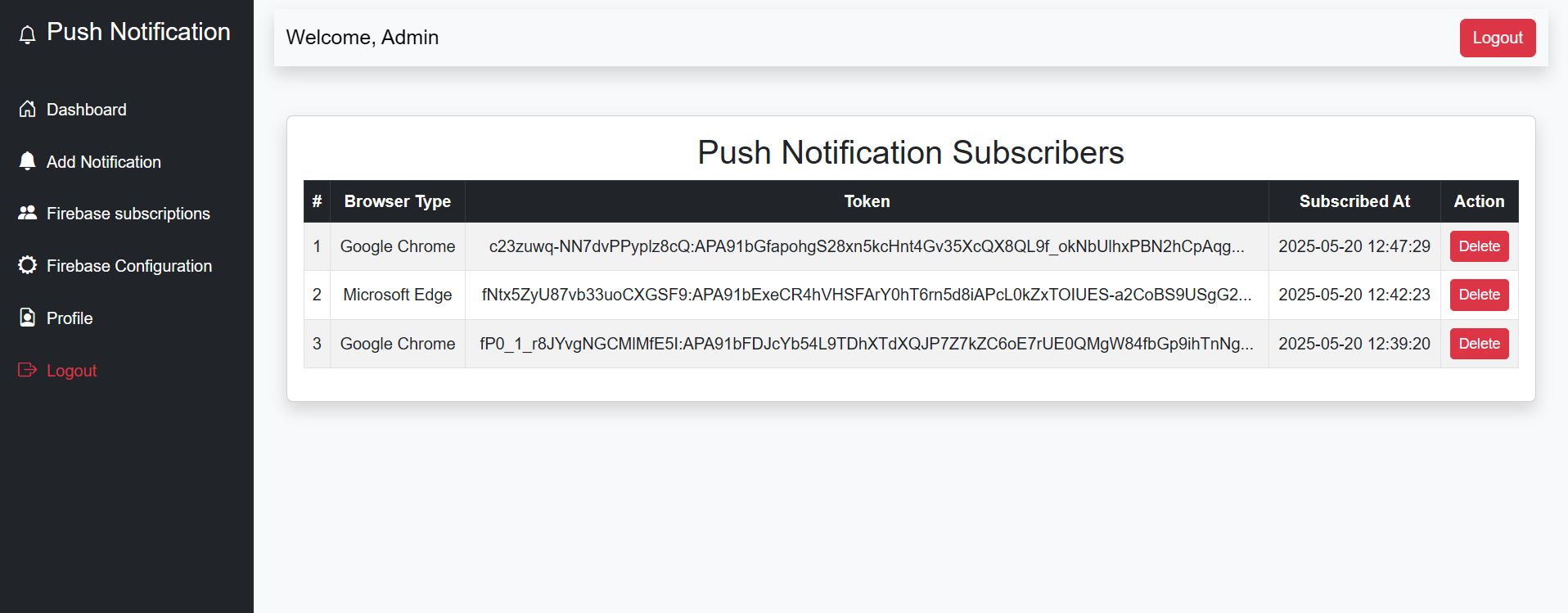The width and height of the screenshot is (1568, 613).
Task: Click the Browser Type column header
Action: point(397,201)
